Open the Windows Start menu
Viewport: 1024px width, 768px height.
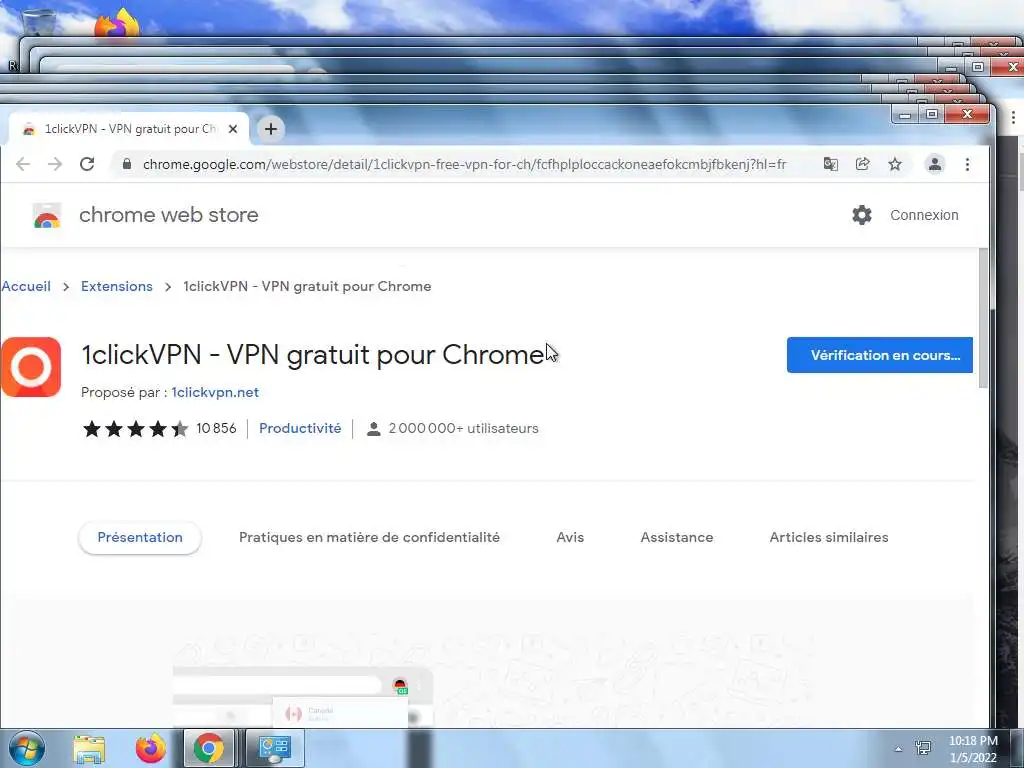[x=26, y=748]
